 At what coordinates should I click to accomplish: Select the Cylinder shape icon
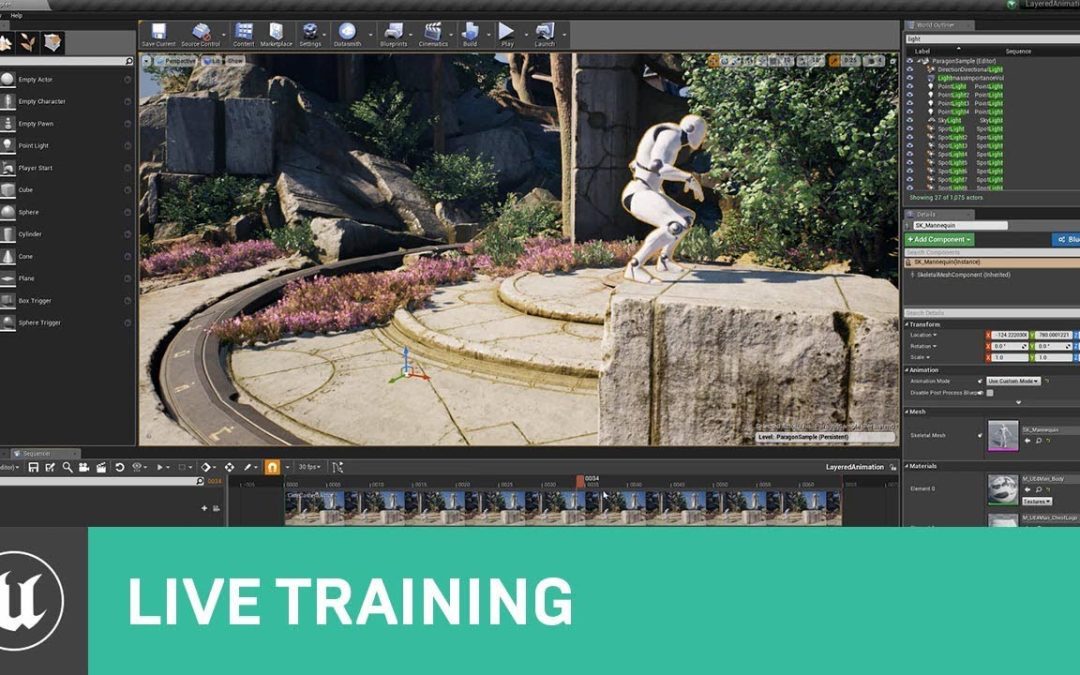tap(8, 234)
